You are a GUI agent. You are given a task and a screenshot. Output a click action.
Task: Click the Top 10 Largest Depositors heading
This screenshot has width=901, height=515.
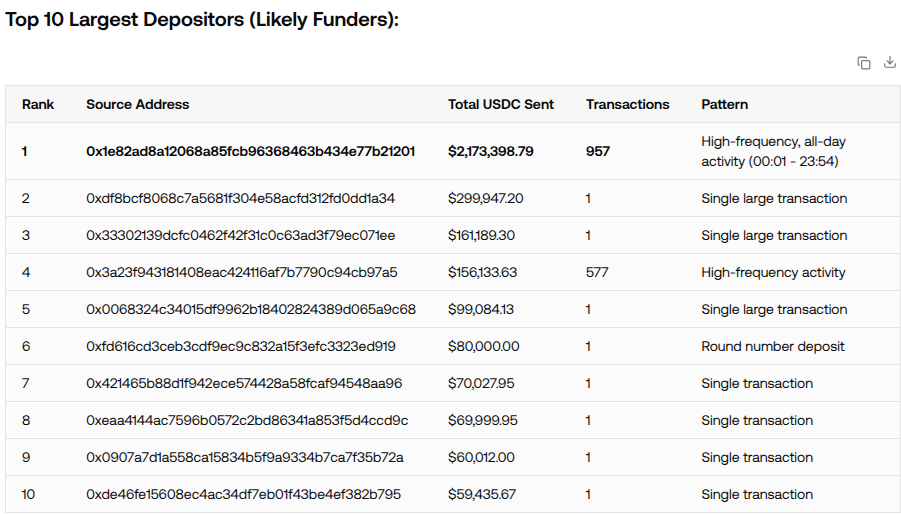(x=202, y=20)
